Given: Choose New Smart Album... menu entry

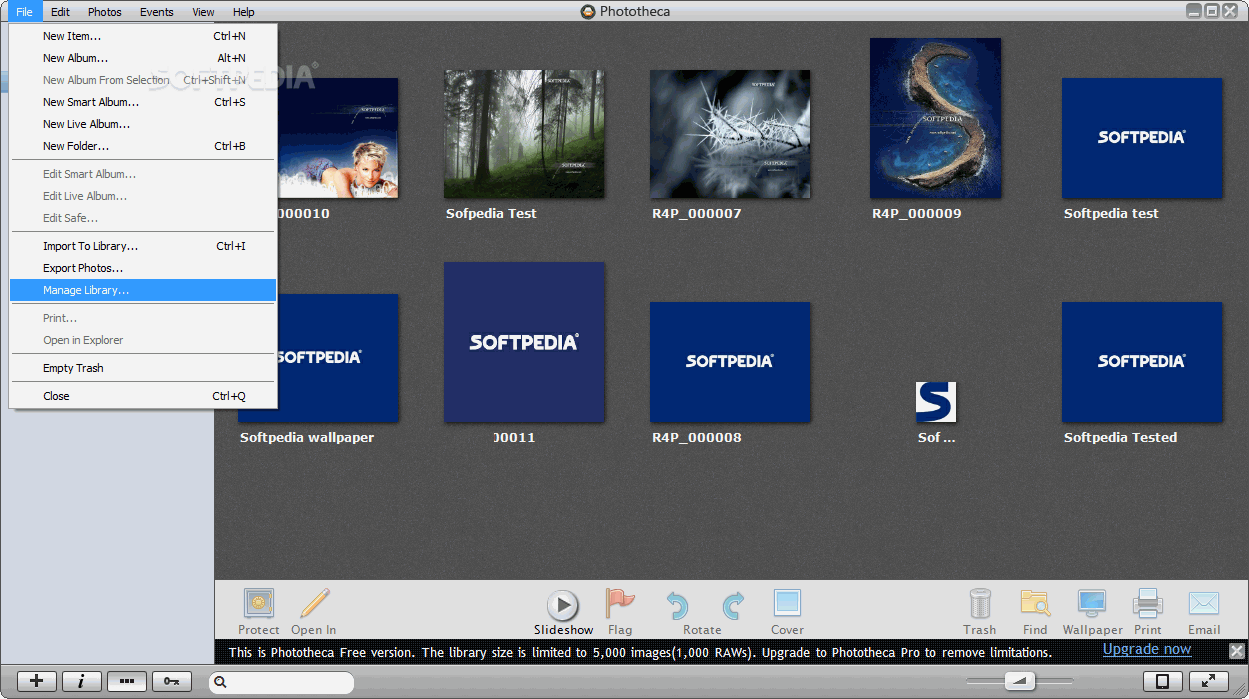Looking at the screenshot, I should point(143,102).
